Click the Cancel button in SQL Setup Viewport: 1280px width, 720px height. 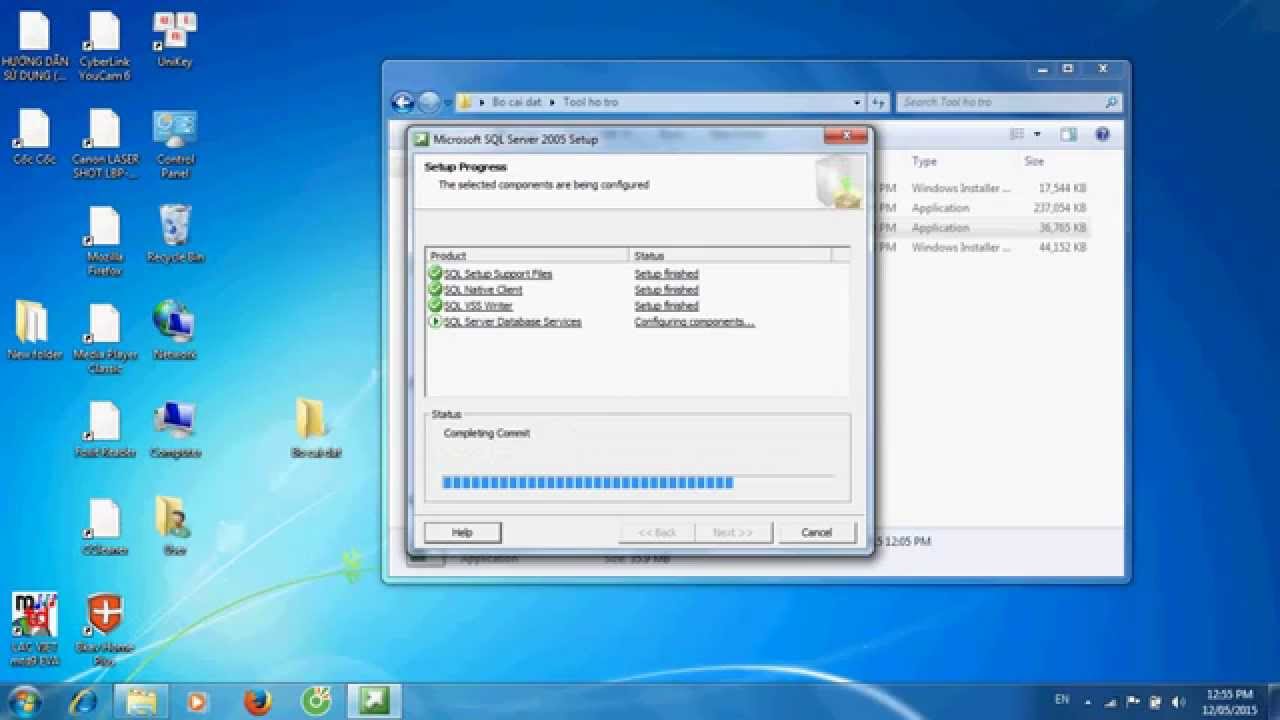tap(817, 532)
